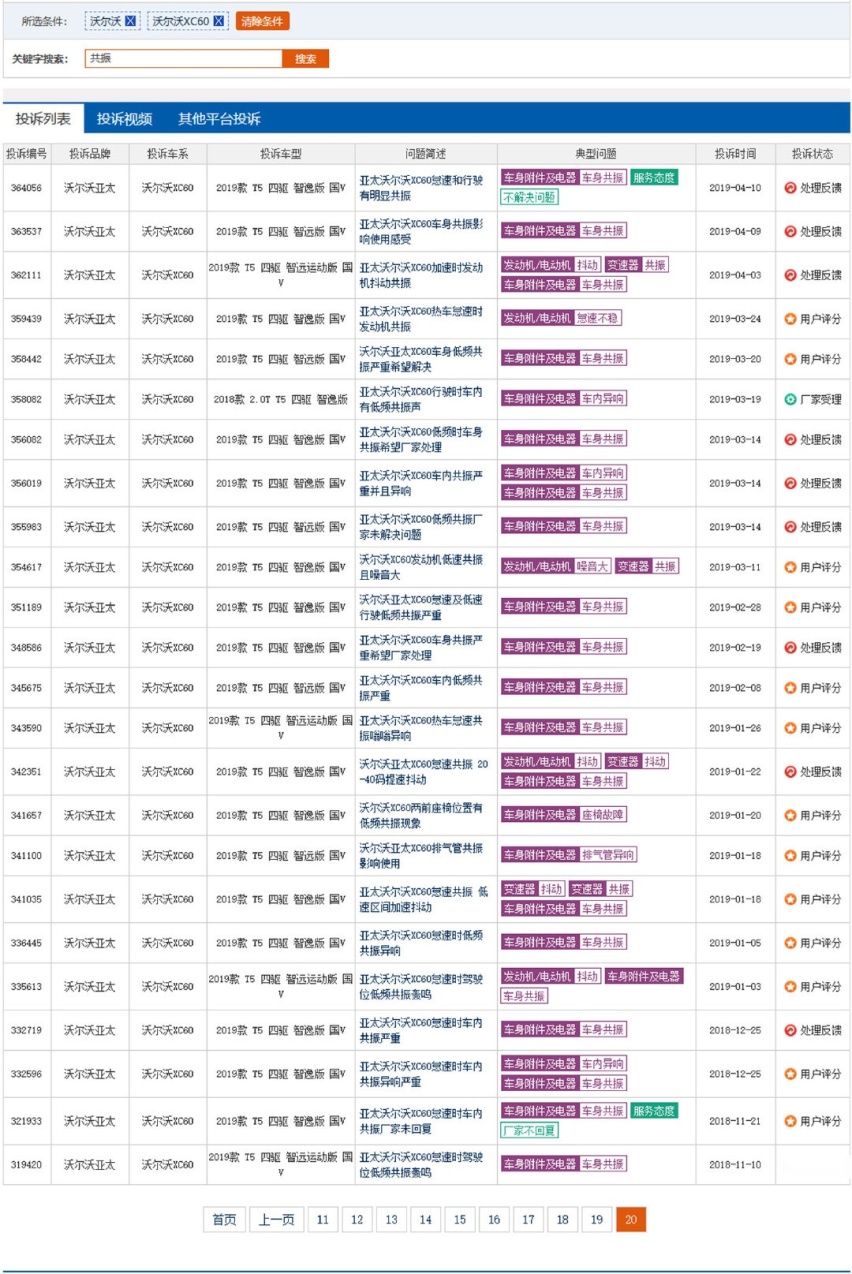Jump to page 14
852x1274 pixels.
point(425,1219)
